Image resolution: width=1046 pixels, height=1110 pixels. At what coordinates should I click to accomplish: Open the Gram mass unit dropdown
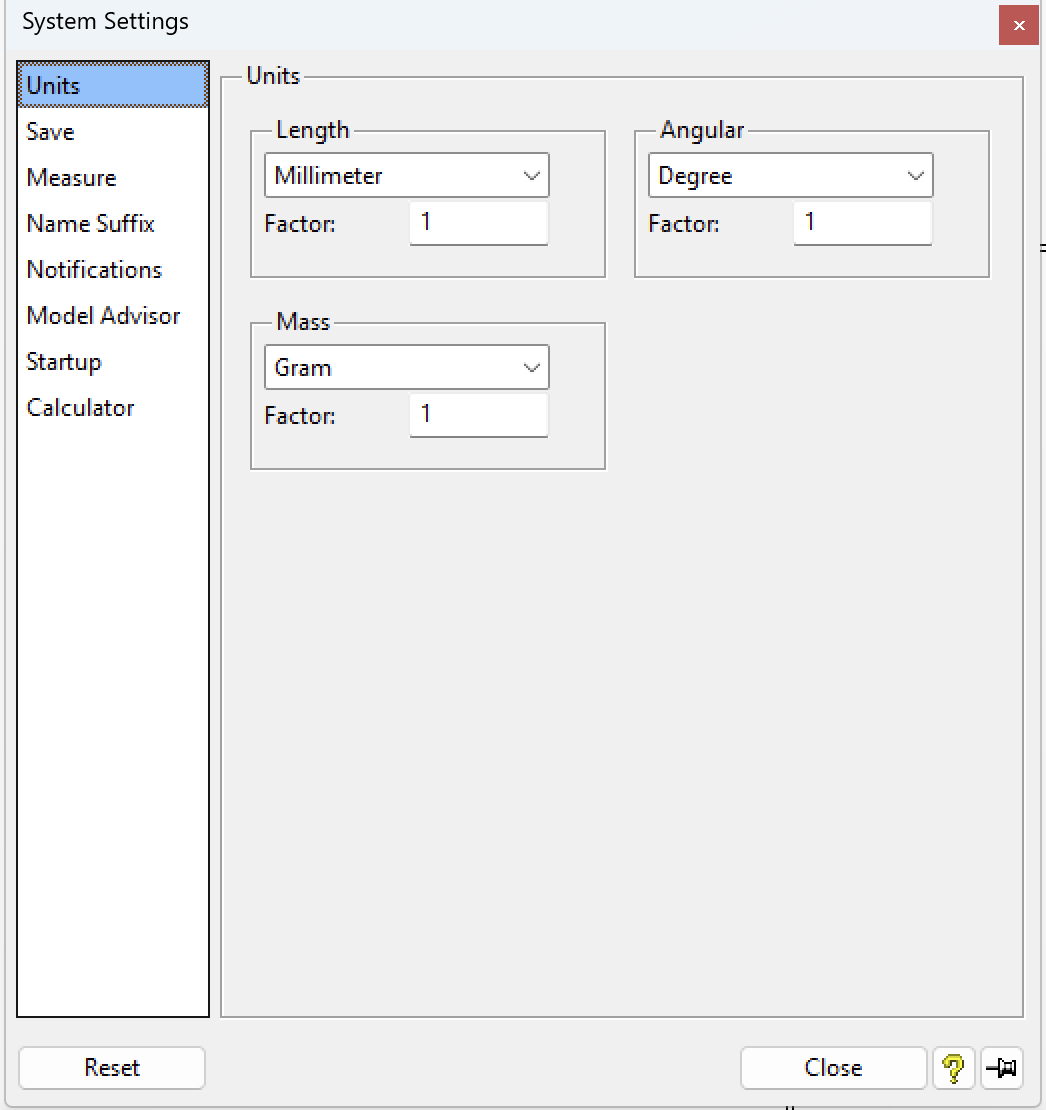click(x=406, y=367)
